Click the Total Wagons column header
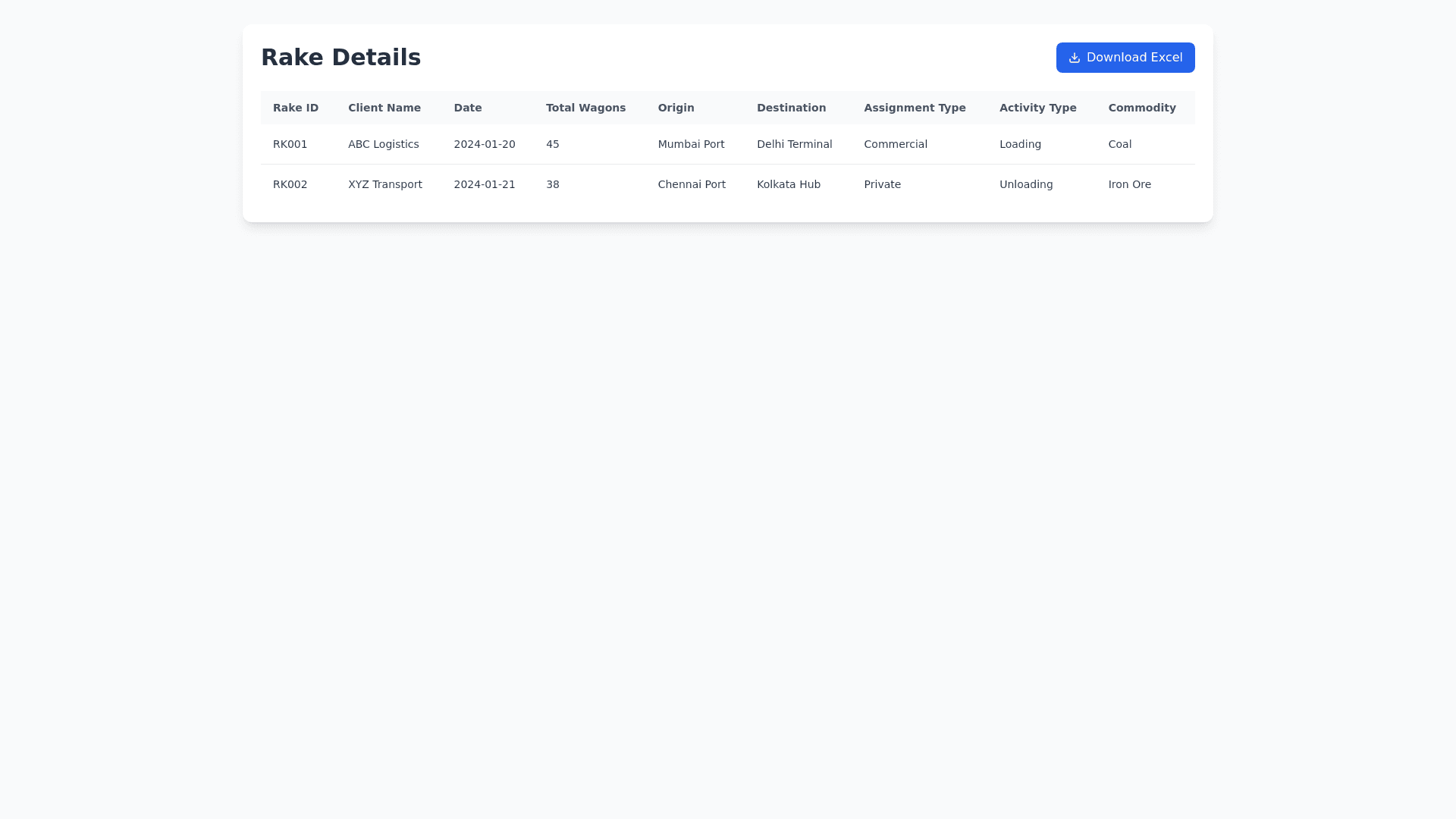1456x819 pixels. 585,108
